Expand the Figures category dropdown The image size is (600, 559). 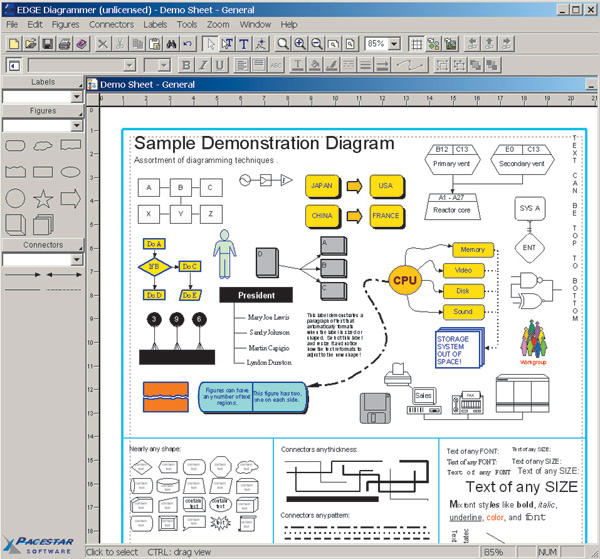click(x=76, y=126)
